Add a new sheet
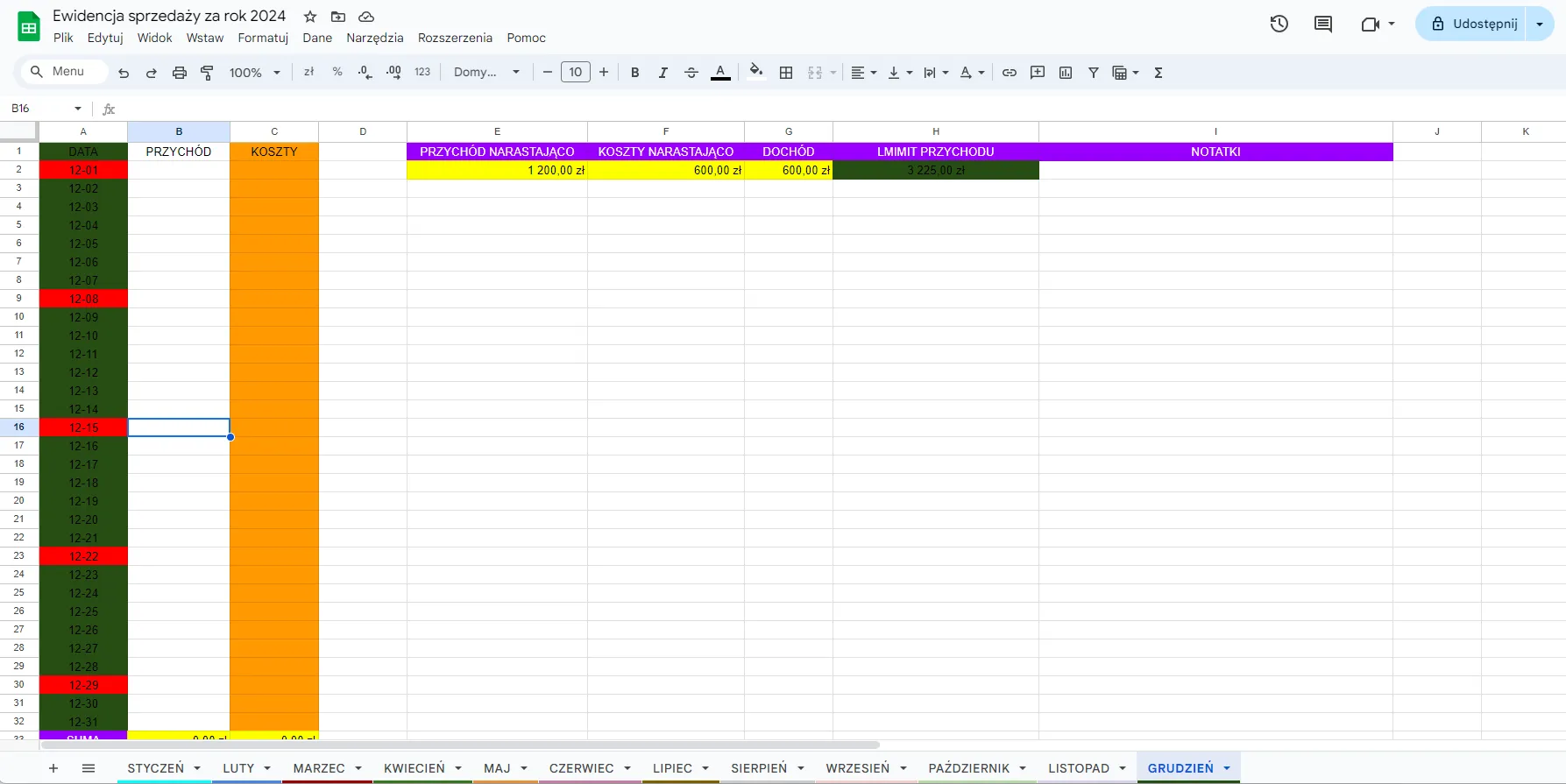The width and height of the screenshot is (1566, 784). 53,768
